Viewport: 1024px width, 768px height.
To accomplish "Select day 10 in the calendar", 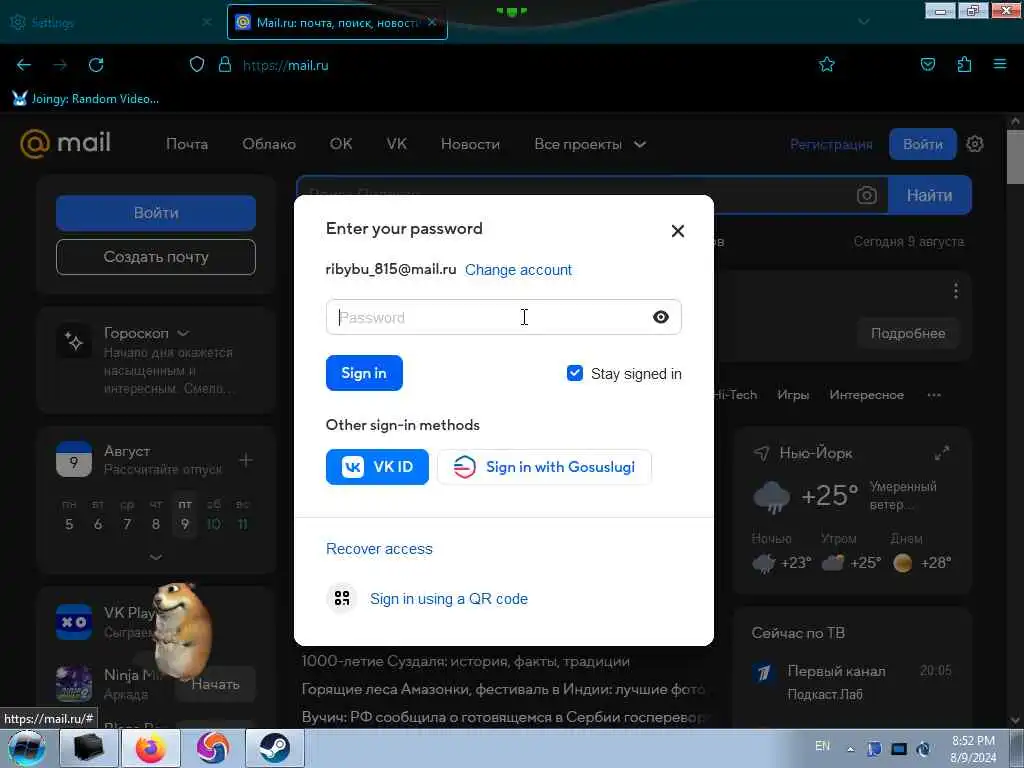I will [x=214, y=524].
